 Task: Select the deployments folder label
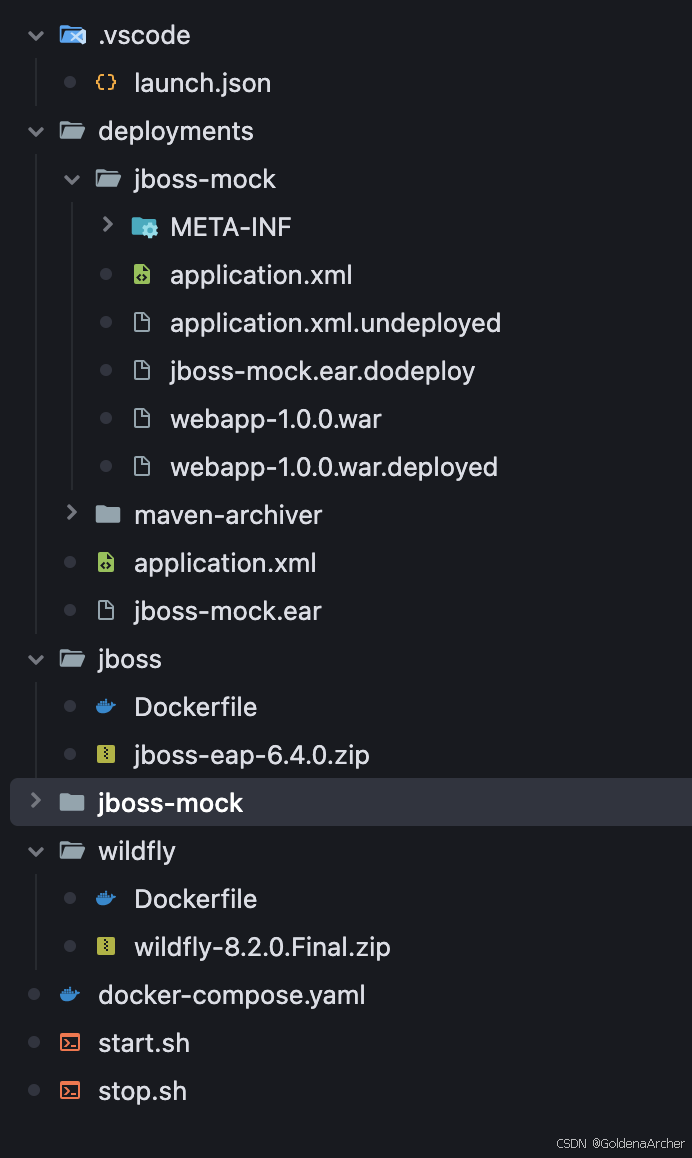pos(176,131)
